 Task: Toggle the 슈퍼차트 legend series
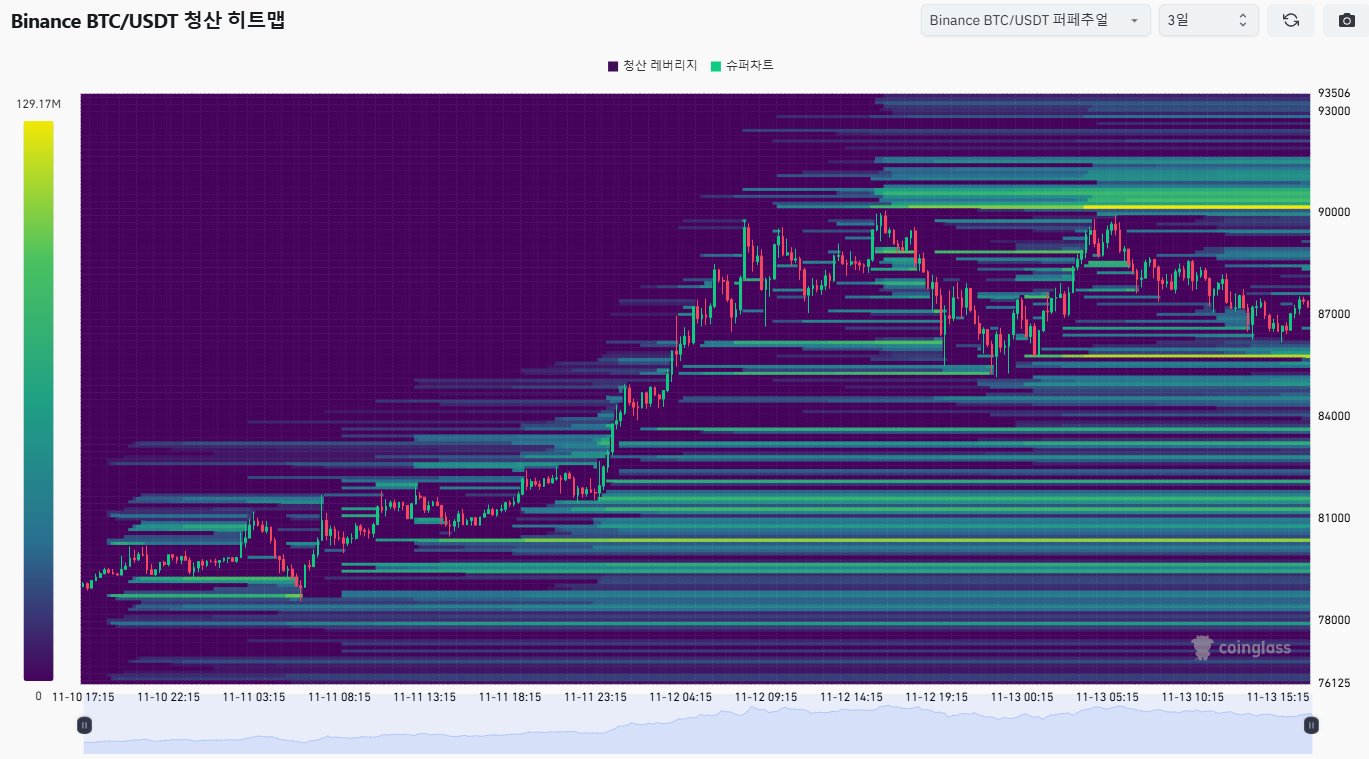coord(742,65)
